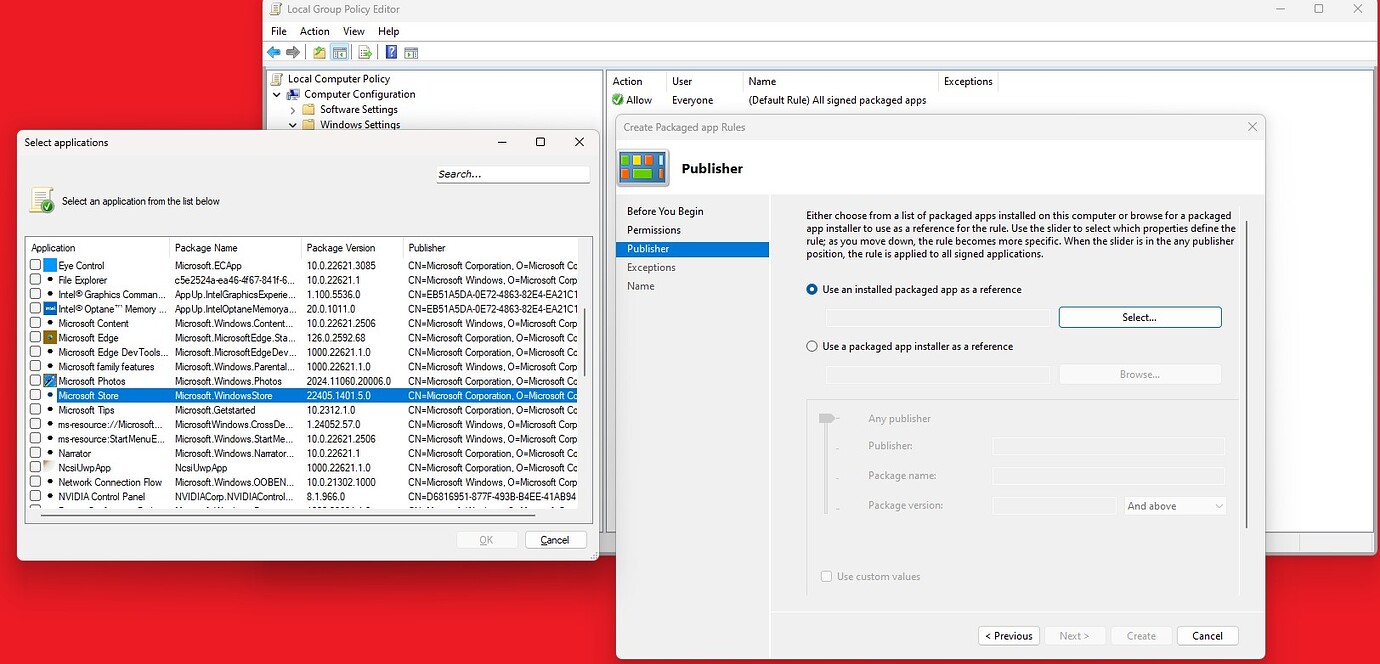The height and width of the screenshot is (664, 1380).
Task: Click the Software Settings folder icon
Action: coord(309,110)
